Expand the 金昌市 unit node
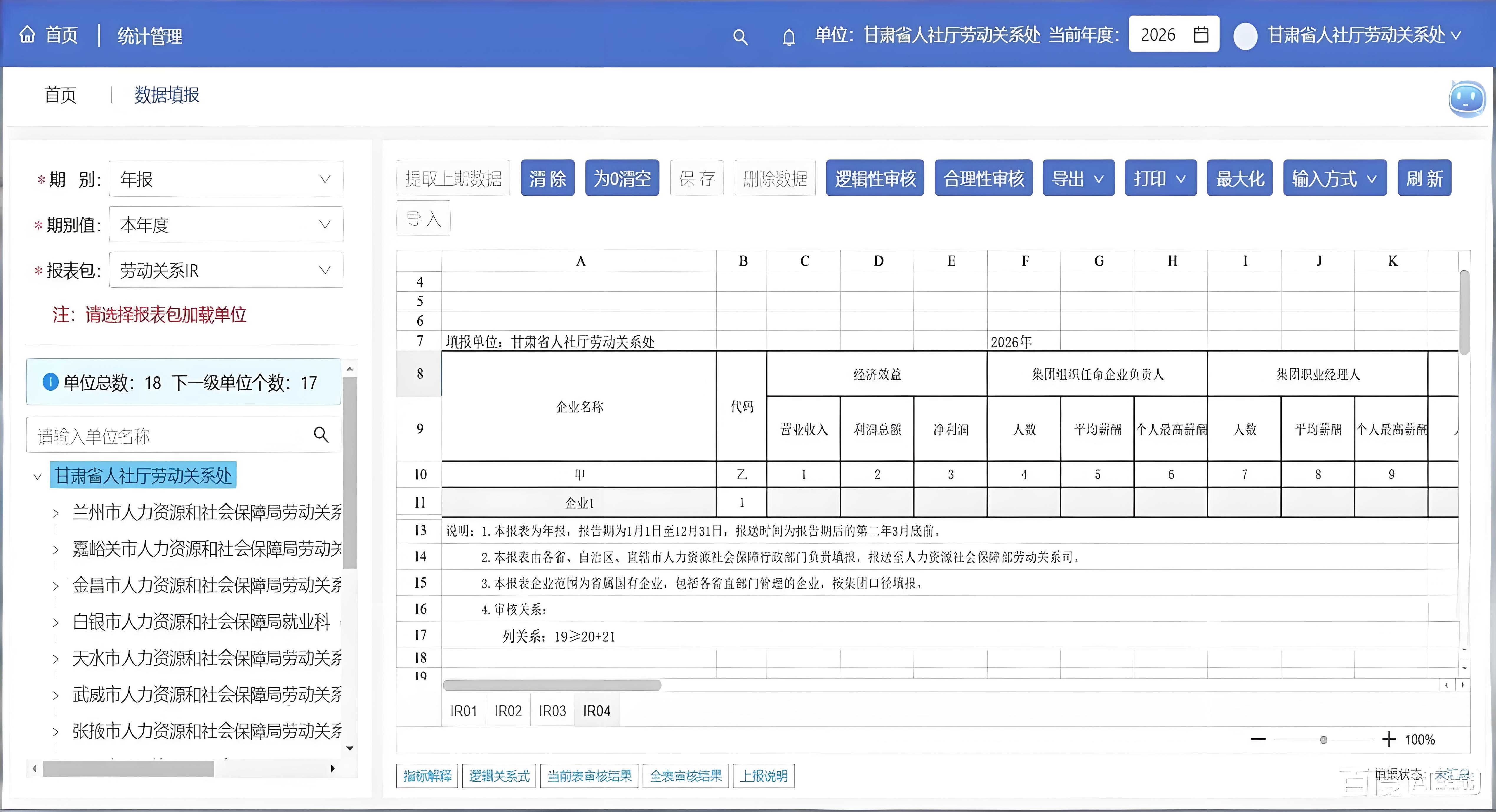Viewport: 1496px width, 812px height. 55,586
